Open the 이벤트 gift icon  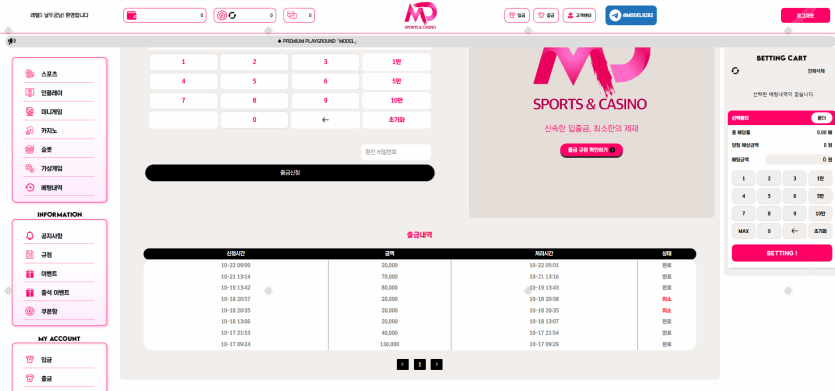[30, 274]
